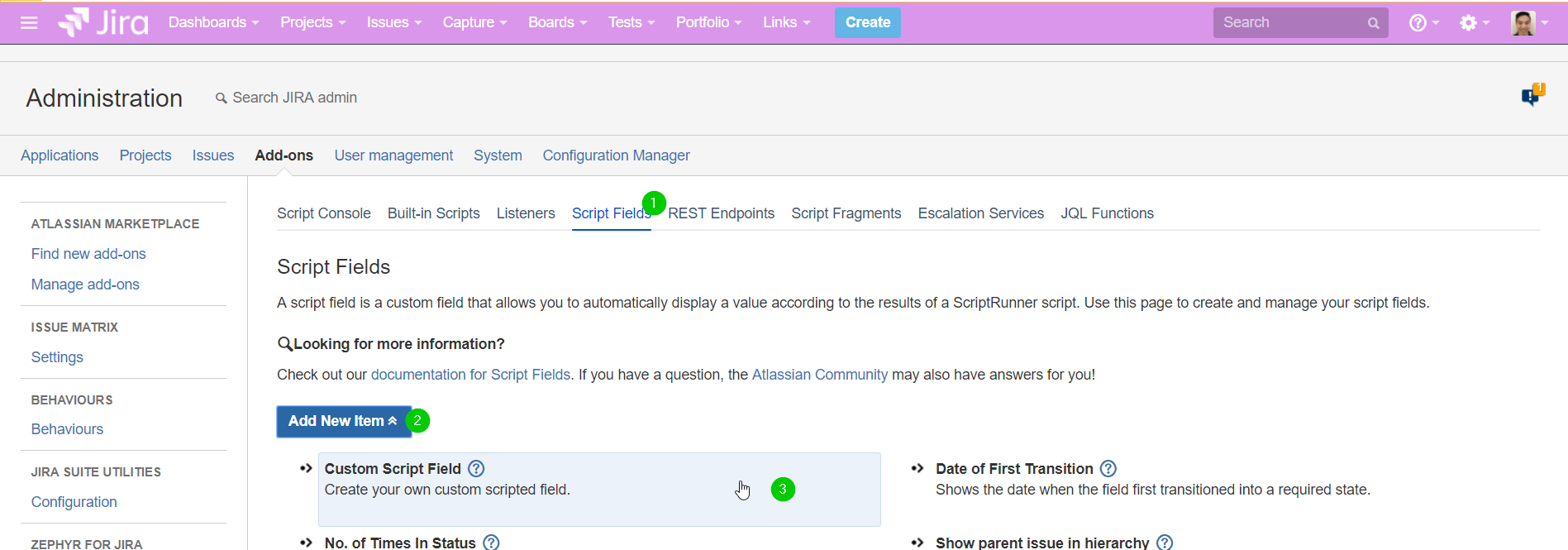Click the feedback notification icon
The width and height of the screenshot is (1568, 550).
tap(1532, 96)
